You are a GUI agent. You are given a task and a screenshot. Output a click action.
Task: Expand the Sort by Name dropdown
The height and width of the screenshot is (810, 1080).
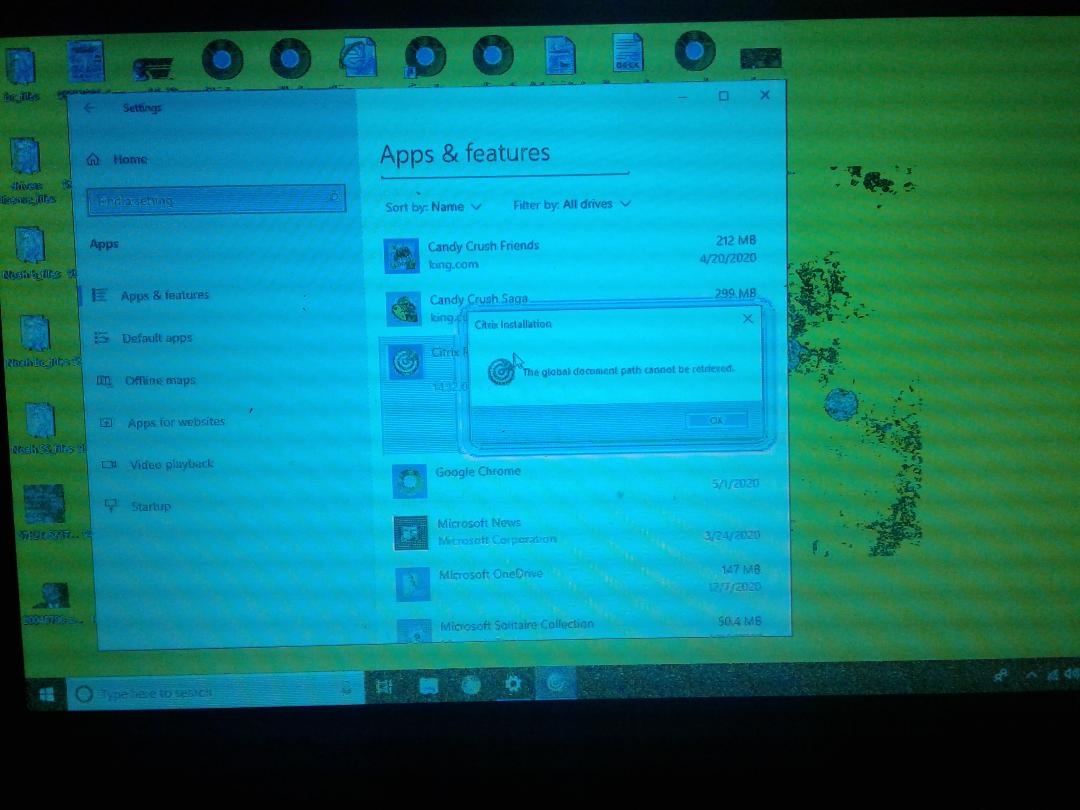coord(434,207)
